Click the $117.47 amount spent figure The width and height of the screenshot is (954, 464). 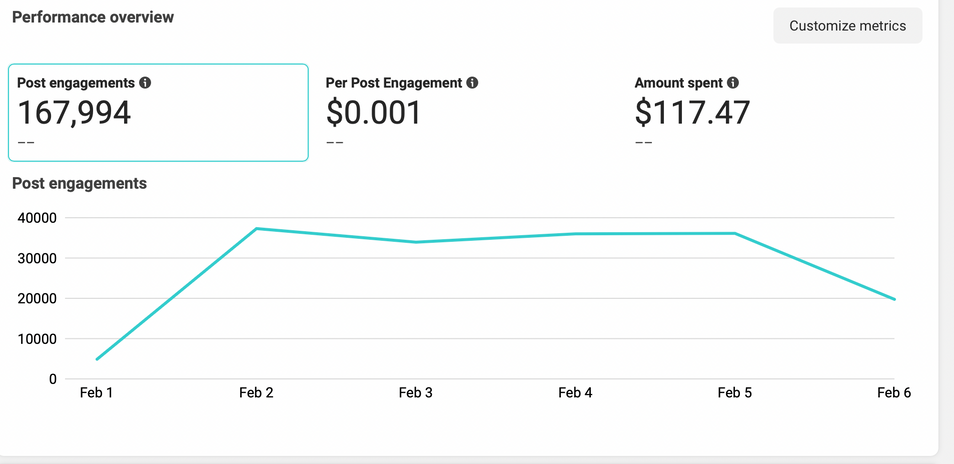[692, 112]
